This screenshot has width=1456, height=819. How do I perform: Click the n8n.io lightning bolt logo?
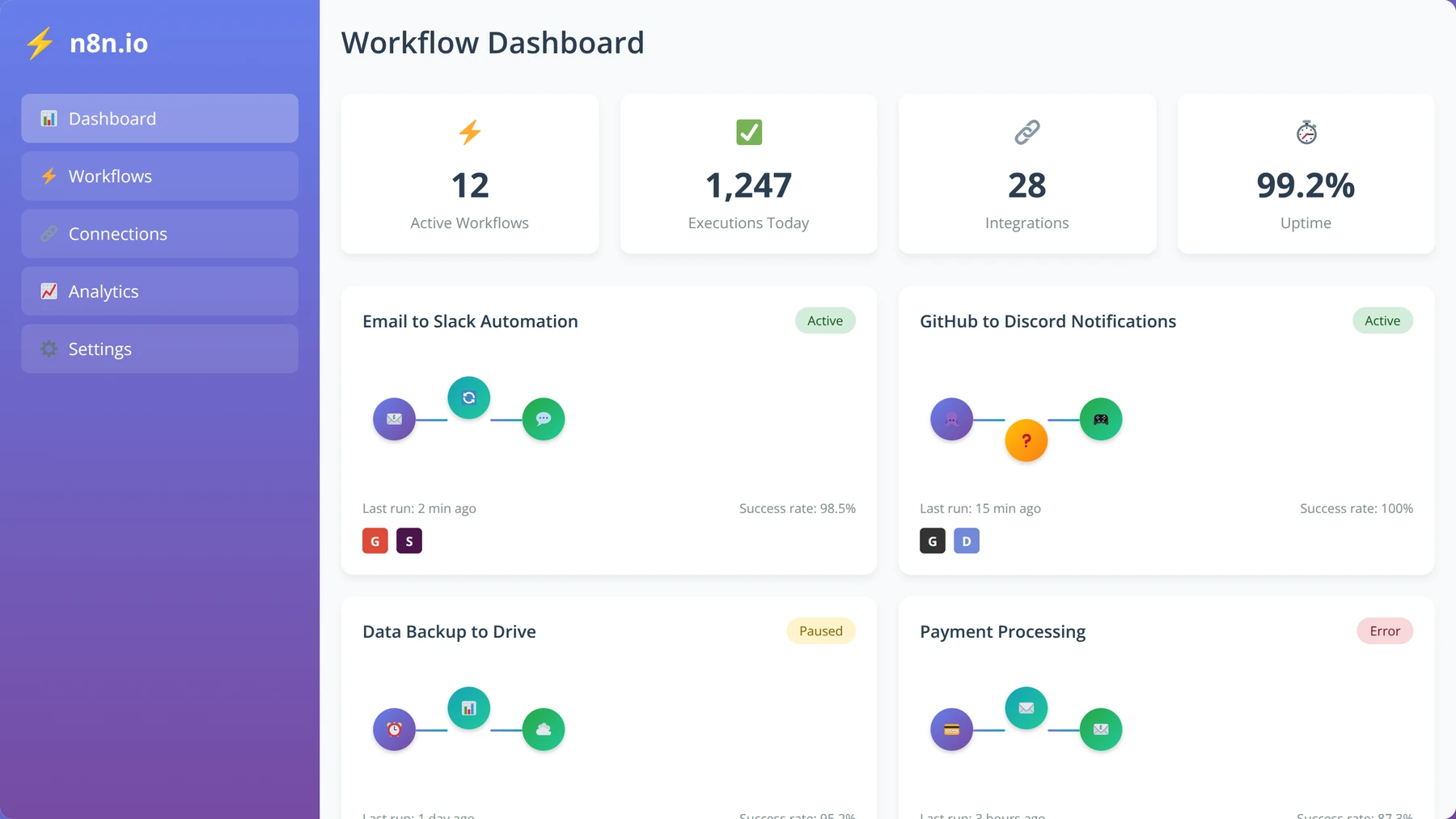[x=40, y=43]
